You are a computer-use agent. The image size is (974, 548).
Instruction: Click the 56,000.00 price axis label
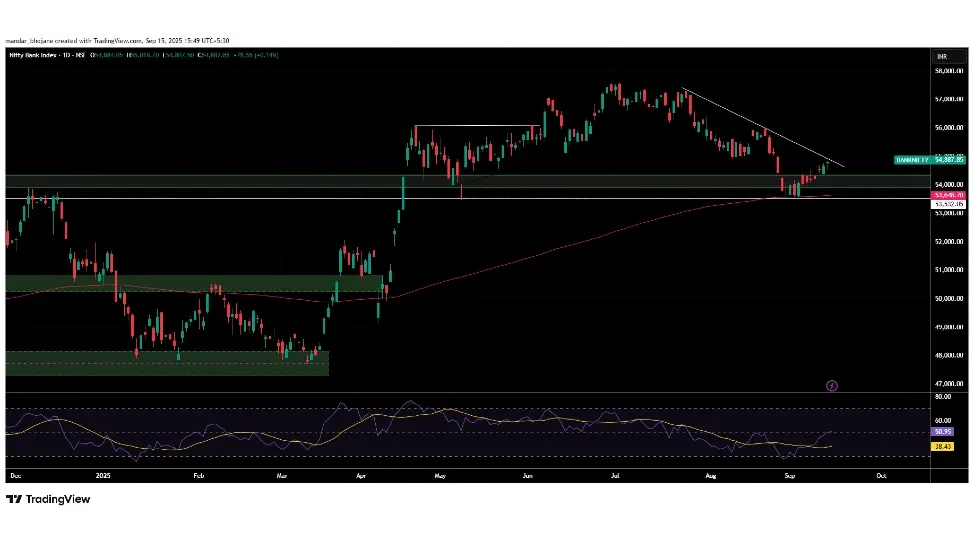949,128
